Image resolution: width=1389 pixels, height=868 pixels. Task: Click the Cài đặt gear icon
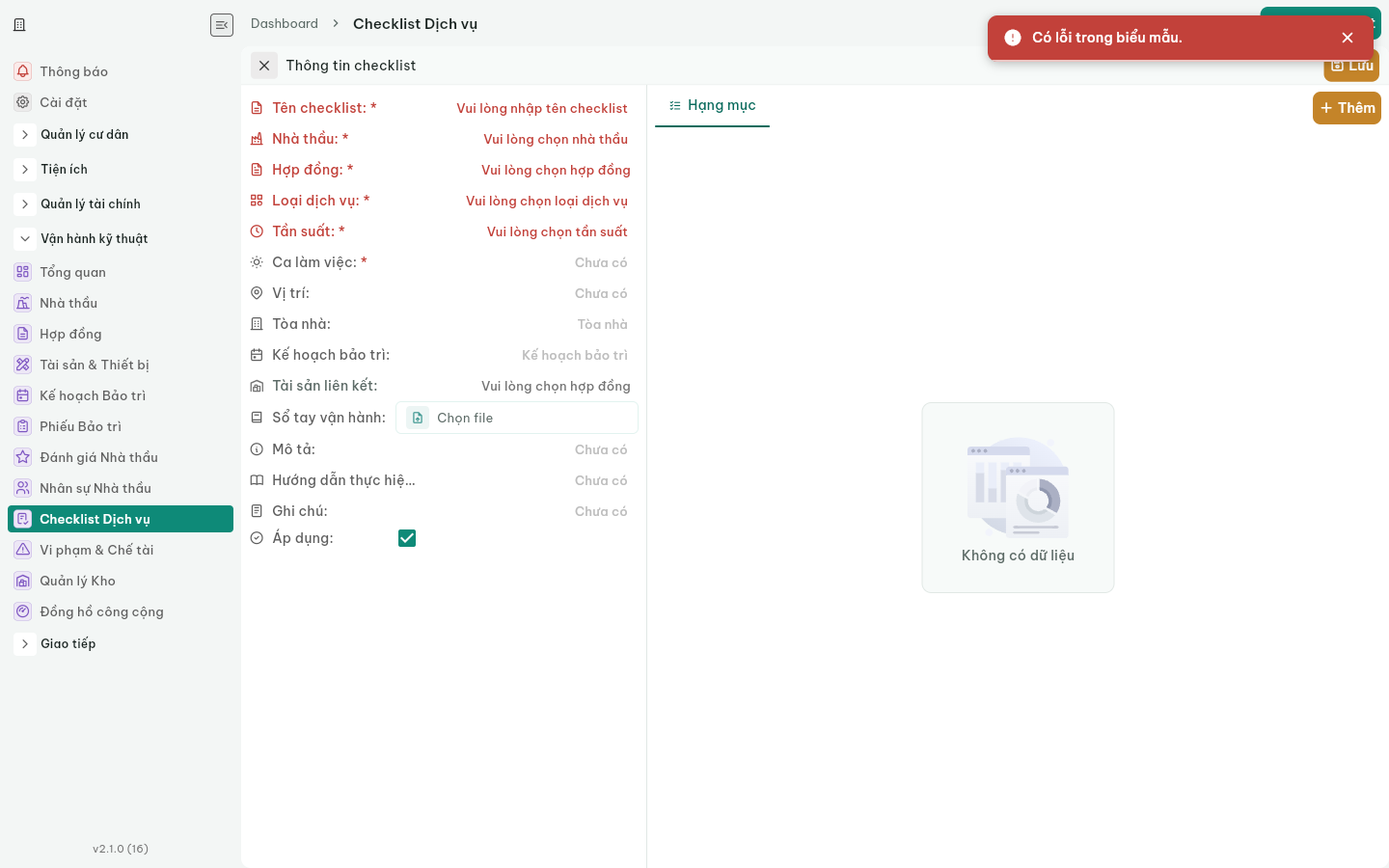pos(23,102)
